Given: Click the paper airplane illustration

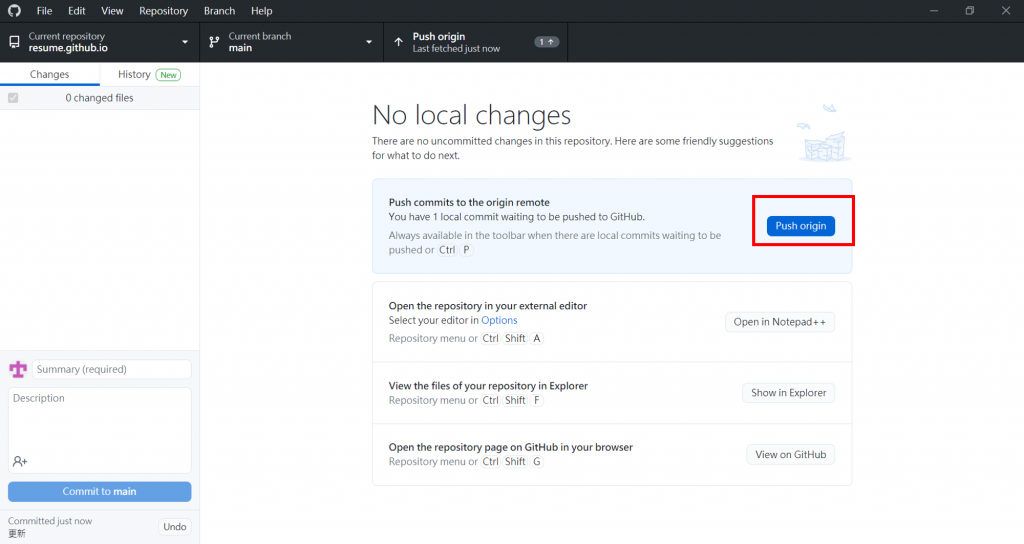Looking at the screenshot, I should coord(824,133).
